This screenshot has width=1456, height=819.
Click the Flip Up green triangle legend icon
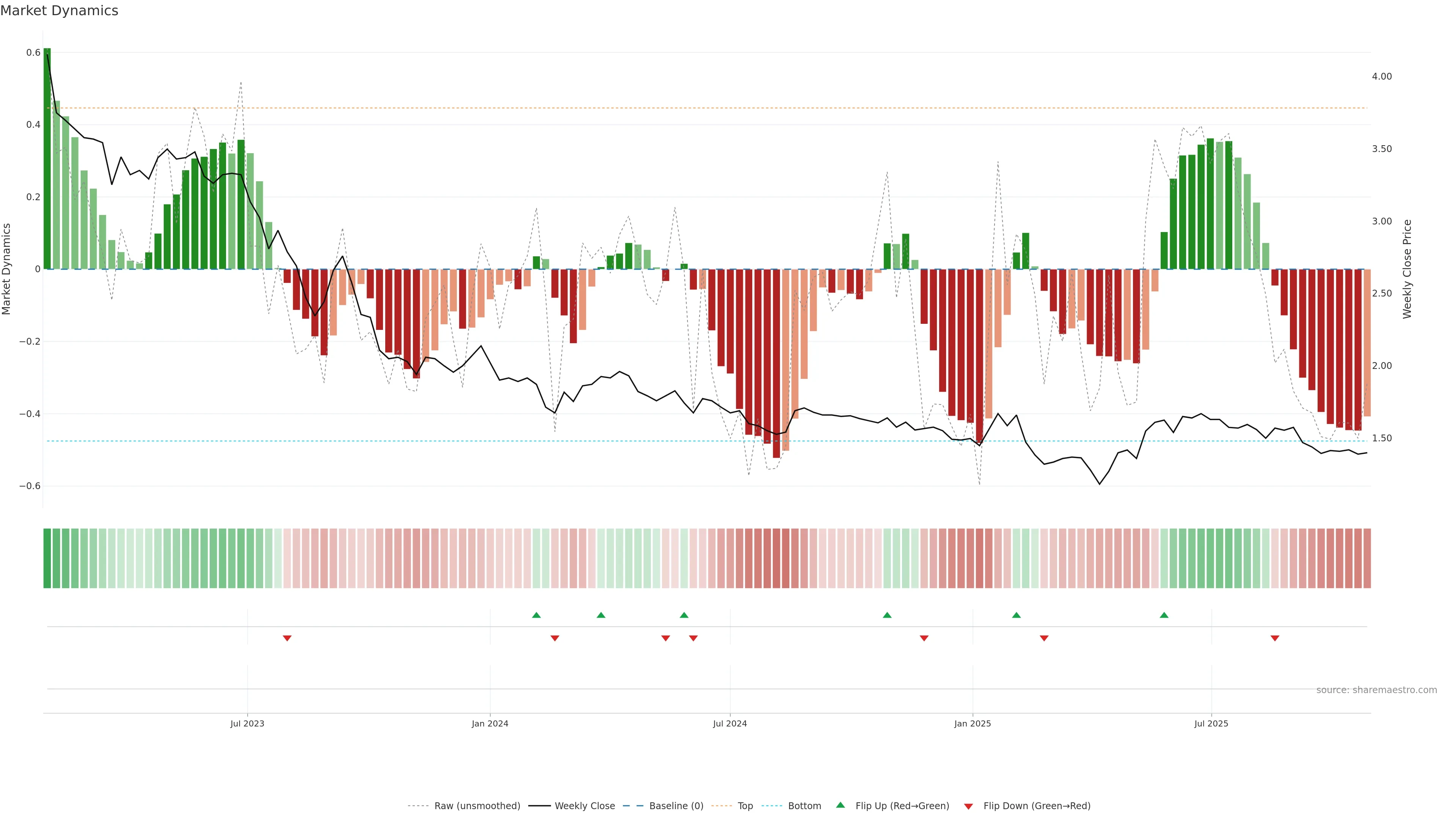[x=841, y=805]
